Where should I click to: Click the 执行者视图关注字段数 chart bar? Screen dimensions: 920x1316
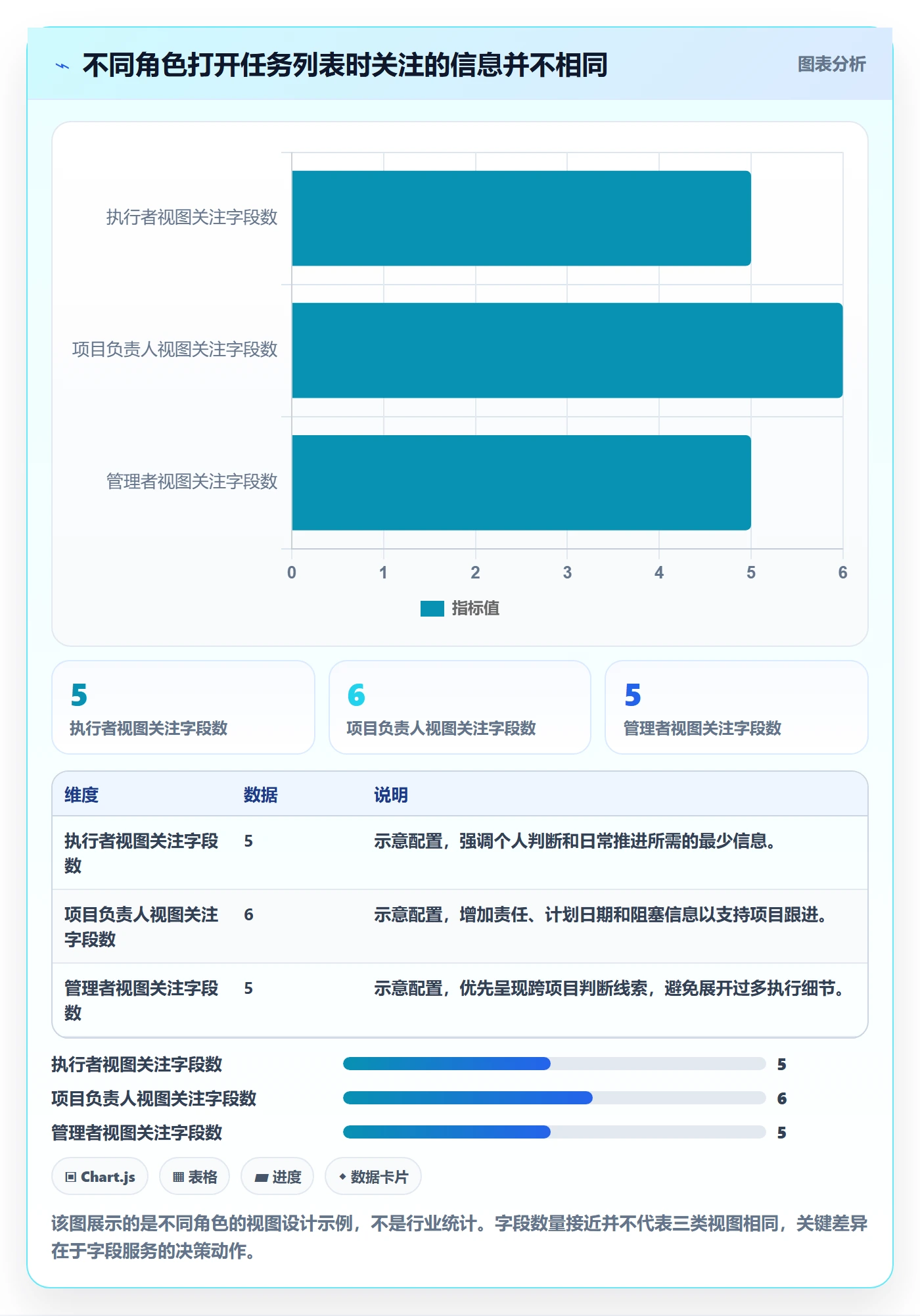[521, 218]
